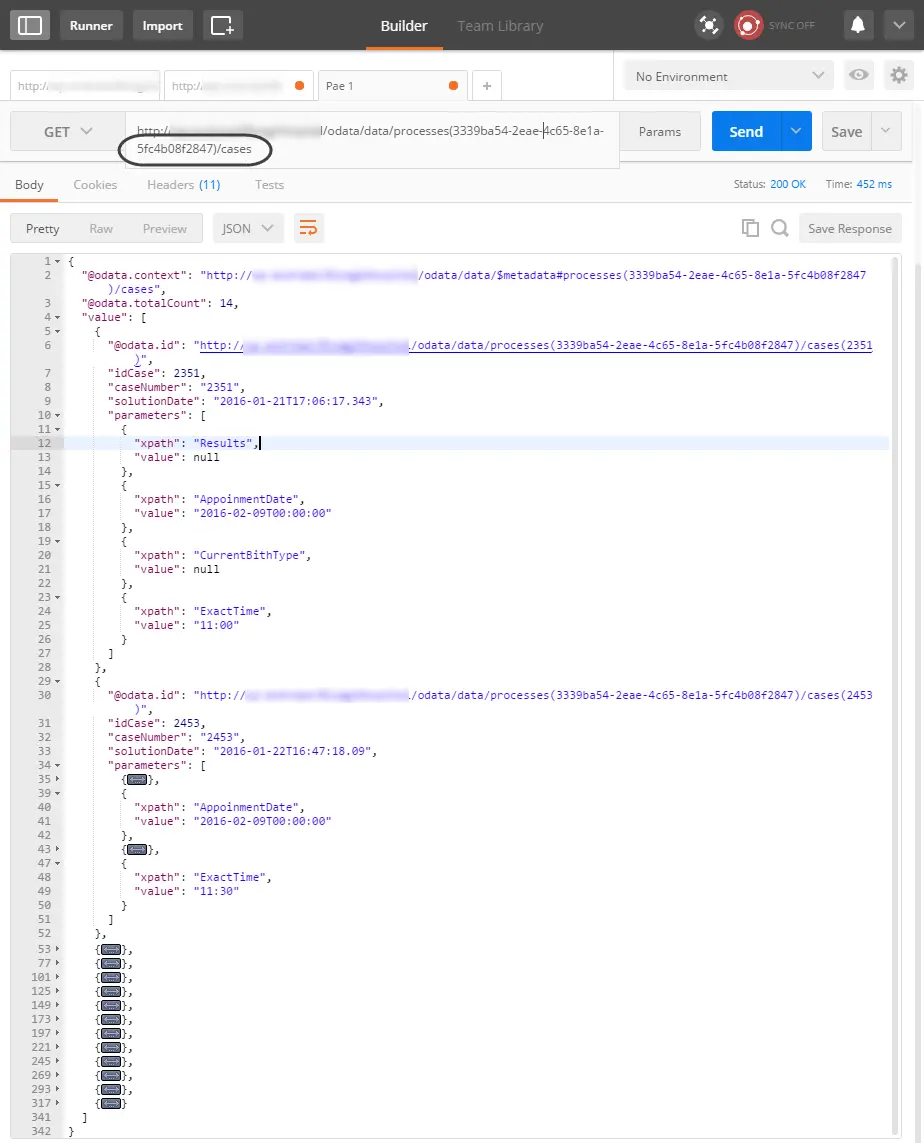Expand collapsed object on line 125
Image resolution: width=924 pixels, height=1143 pixels.
click(x=111, y=991)
